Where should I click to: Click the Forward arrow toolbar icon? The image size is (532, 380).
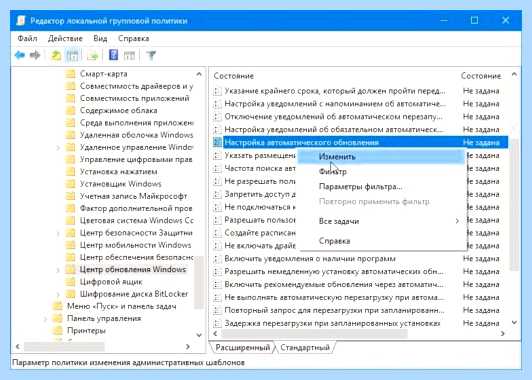point(35,55)
